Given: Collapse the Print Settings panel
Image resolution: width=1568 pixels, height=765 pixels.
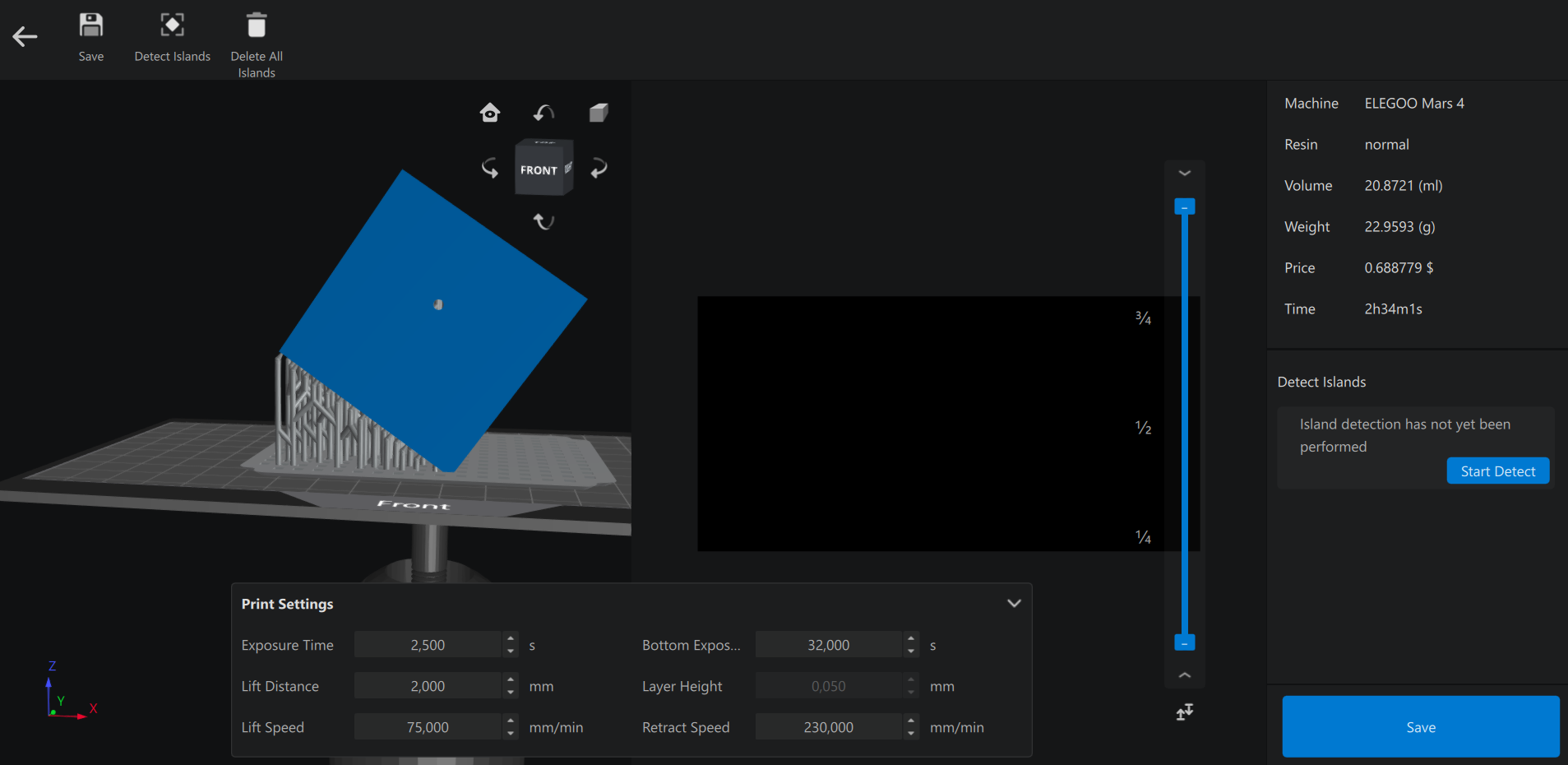Looking at the screenshot, I should coord(1014,603).
